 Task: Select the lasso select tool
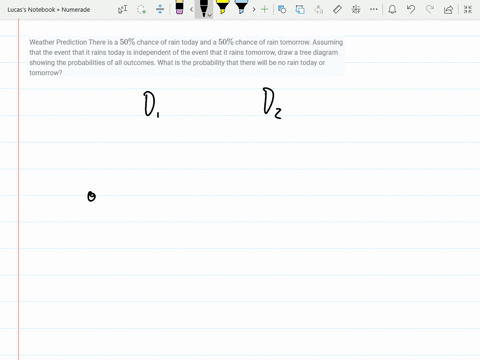[x=141, y=9]
